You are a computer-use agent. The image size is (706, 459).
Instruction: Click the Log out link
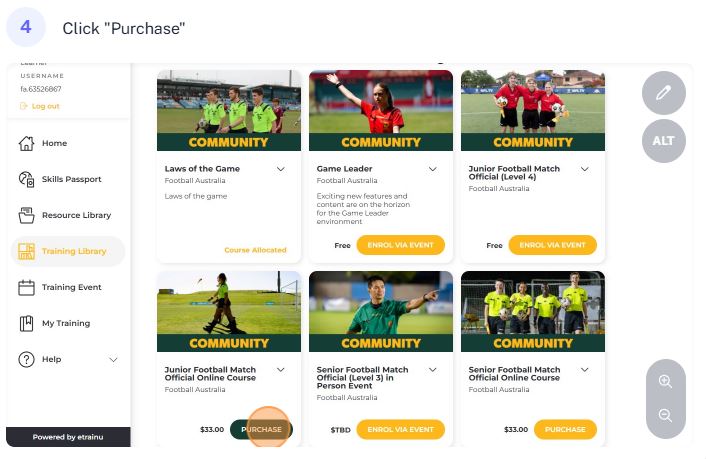click(x=45, y=106)
